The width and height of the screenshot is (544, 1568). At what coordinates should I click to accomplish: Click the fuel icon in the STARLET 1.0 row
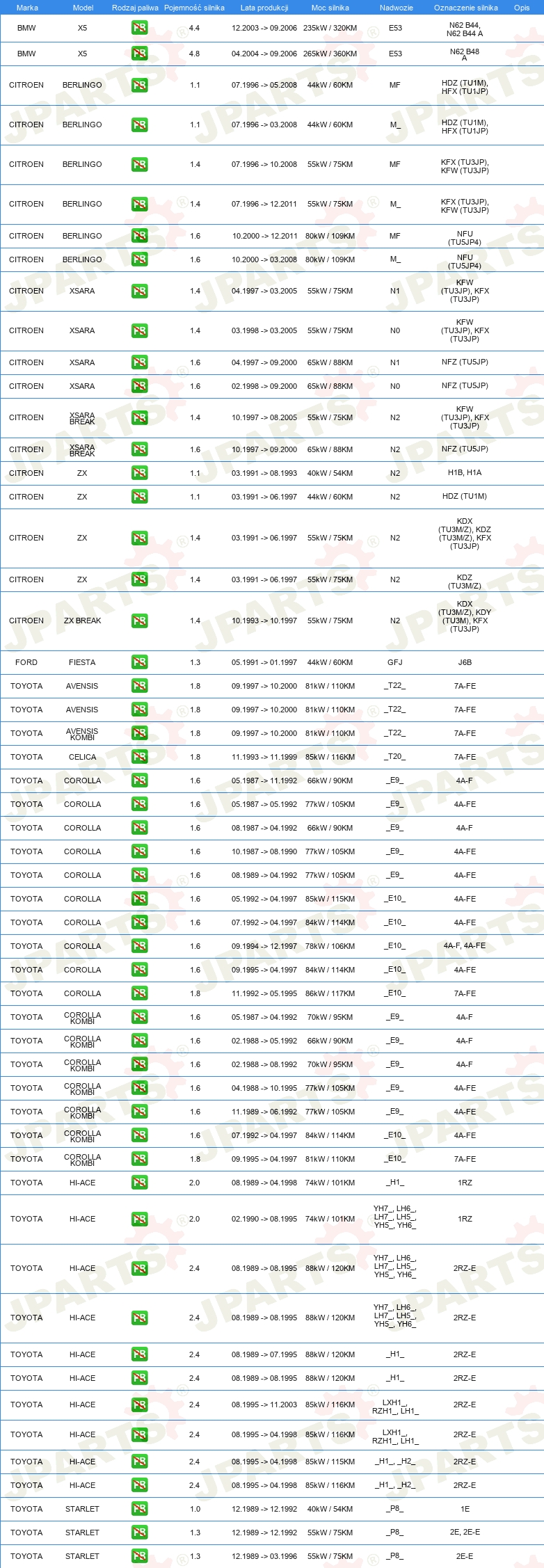[139, 1509]
